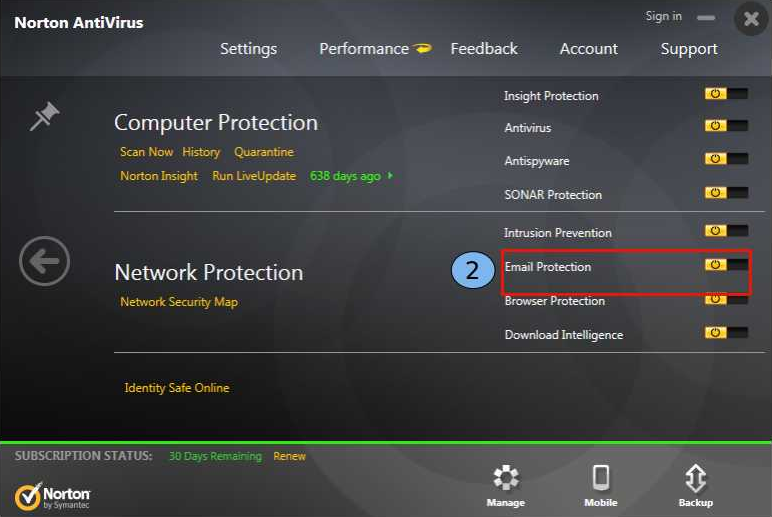Click the Performance alert indicator icon

(x=423, y=49)
